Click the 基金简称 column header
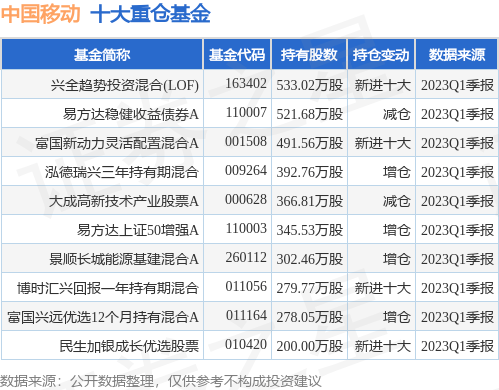This screenshot has height=390, width=499. click(x=102, y=54)
